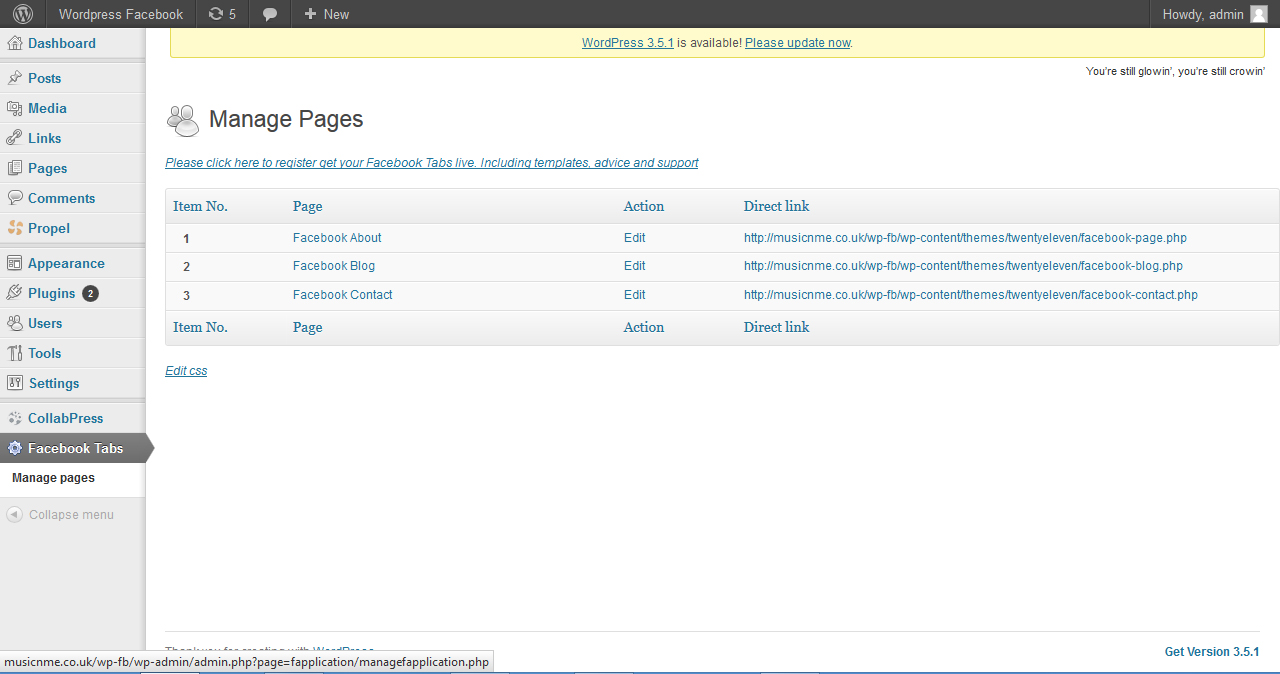Click the CollabPress icon in sidebar
The image size is (1280, 674).
pyautogui.click(x=15, y=418)
